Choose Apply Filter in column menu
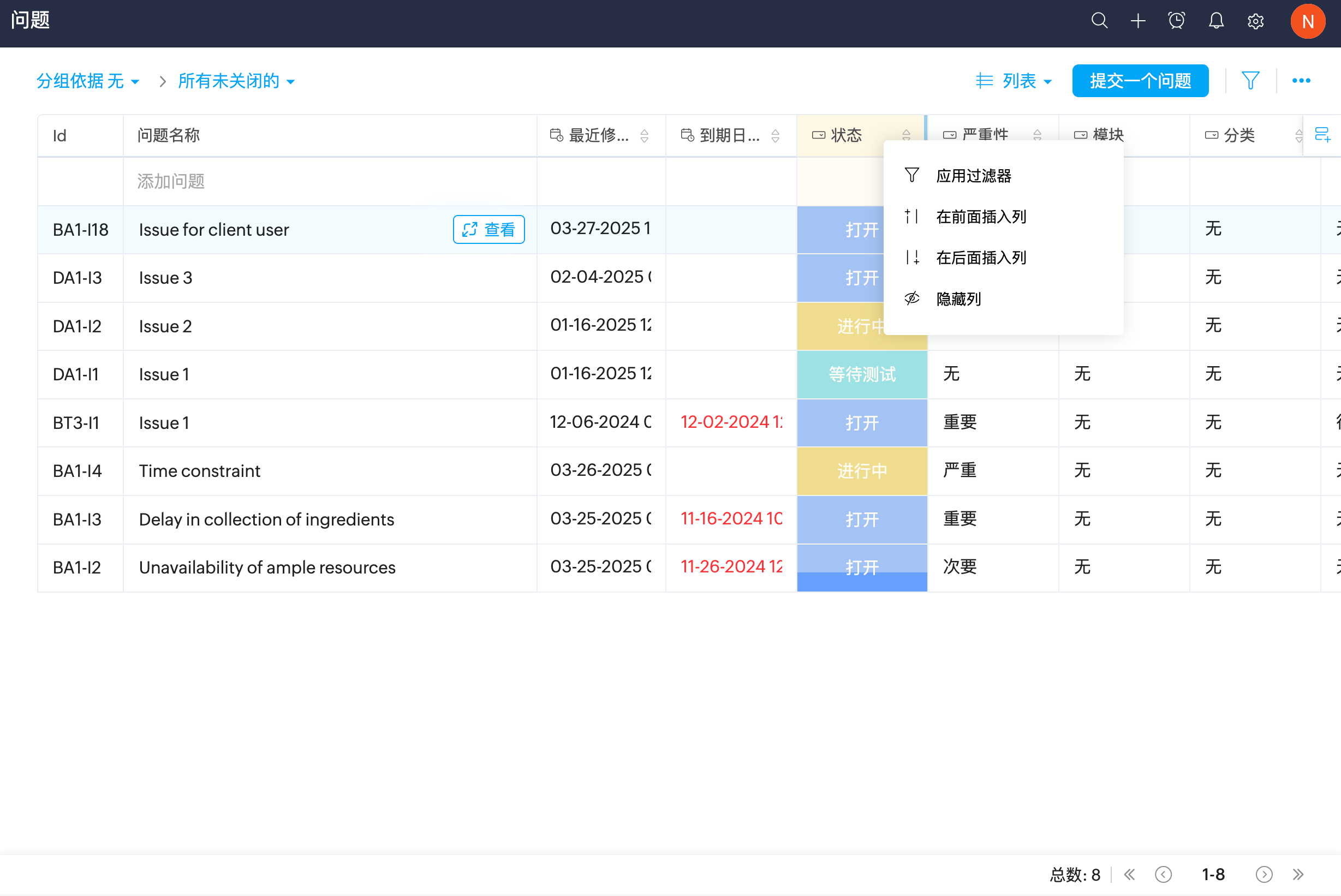 tap(973, 175)
